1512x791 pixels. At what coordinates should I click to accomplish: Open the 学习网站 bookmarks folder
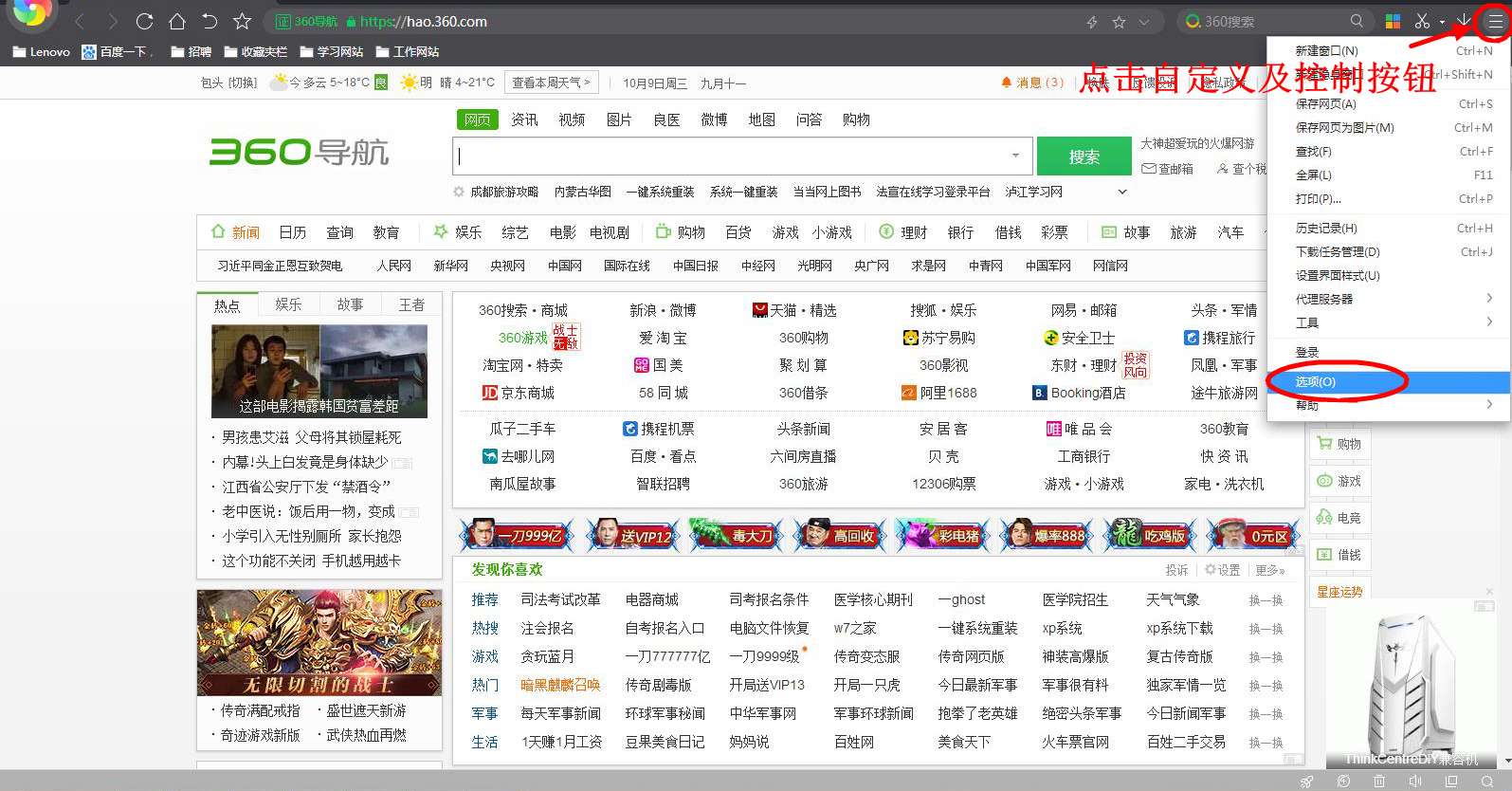(331, 52)
